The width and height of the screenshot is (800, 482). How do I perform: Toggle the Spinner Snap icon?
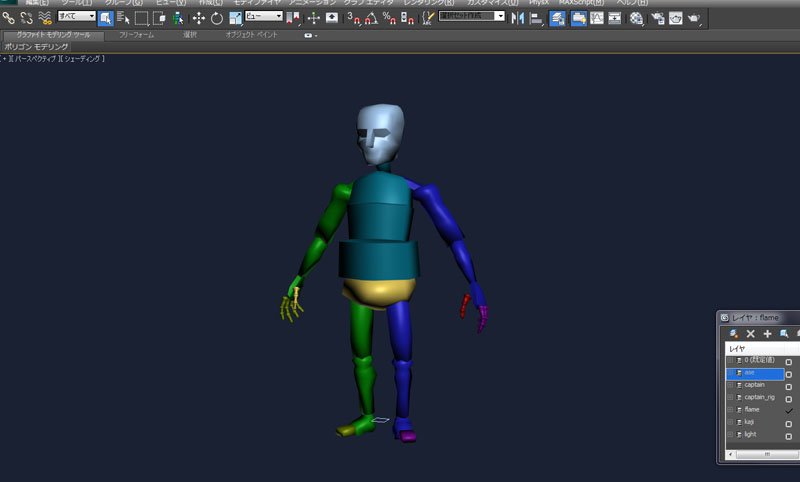click(x=407, y=18)
